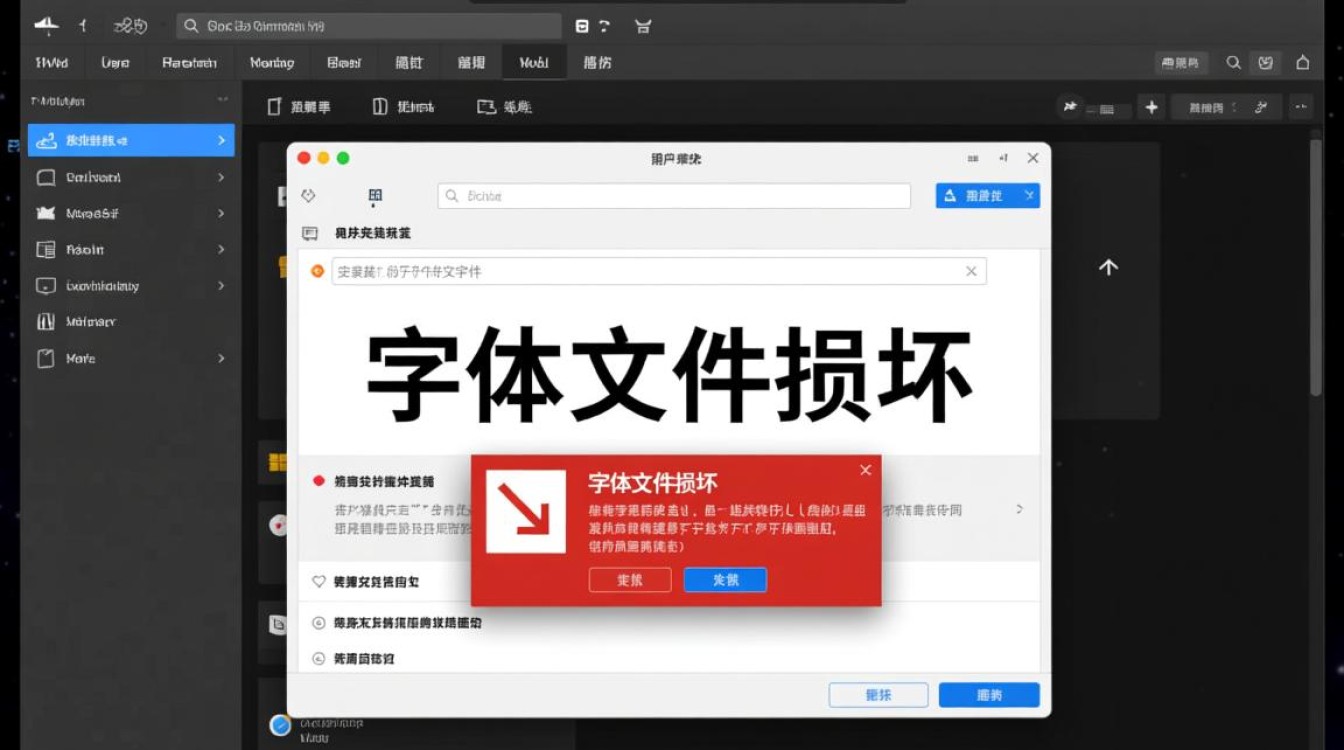Click the last clock-icon row in dialog
The image size is (1344, 750).
point(669,659)
